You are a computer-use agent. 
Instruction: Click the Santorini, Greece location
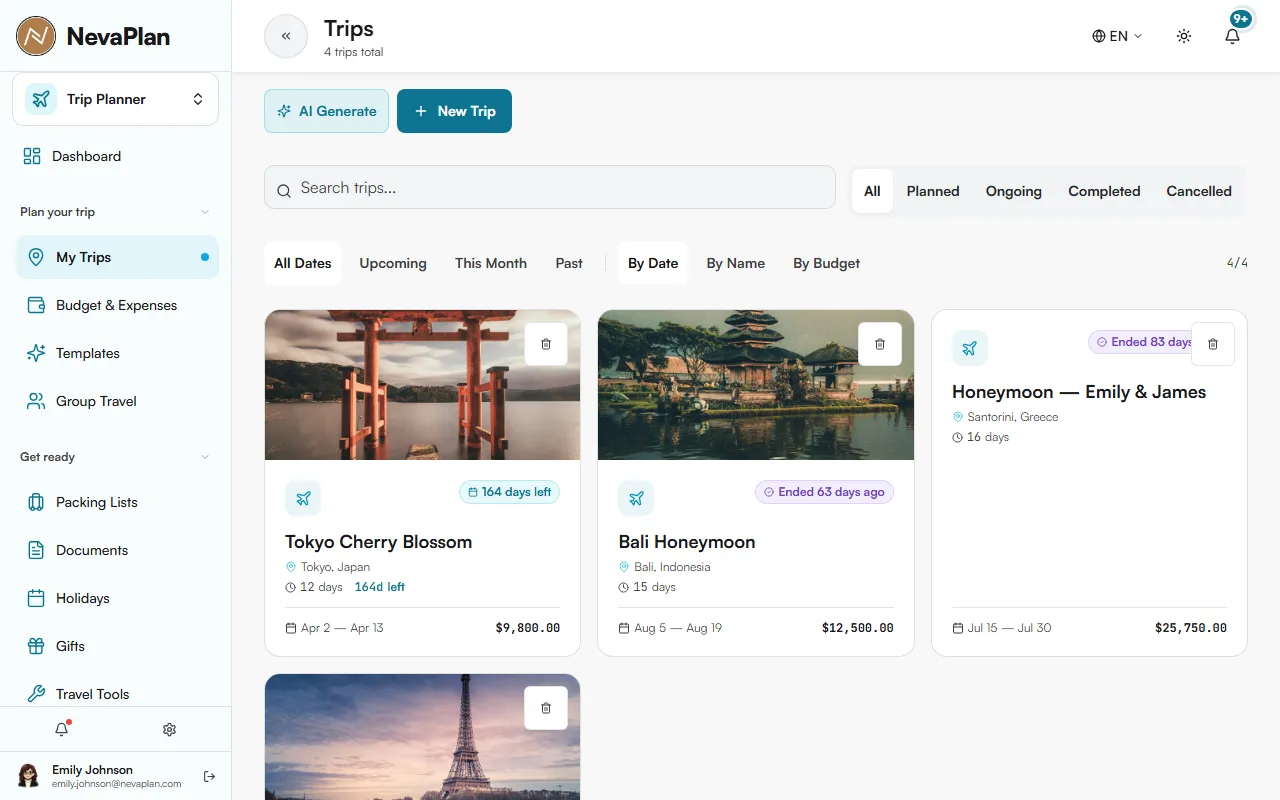point(1013,417)
